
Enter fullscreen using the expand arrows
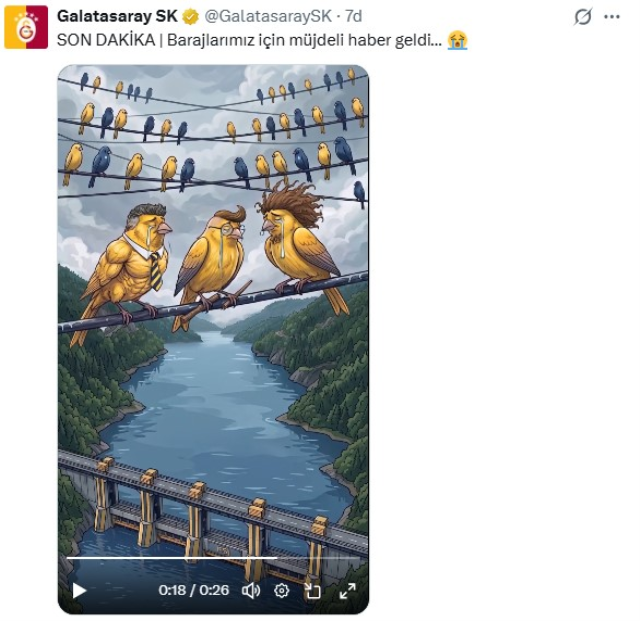point(347,590)
